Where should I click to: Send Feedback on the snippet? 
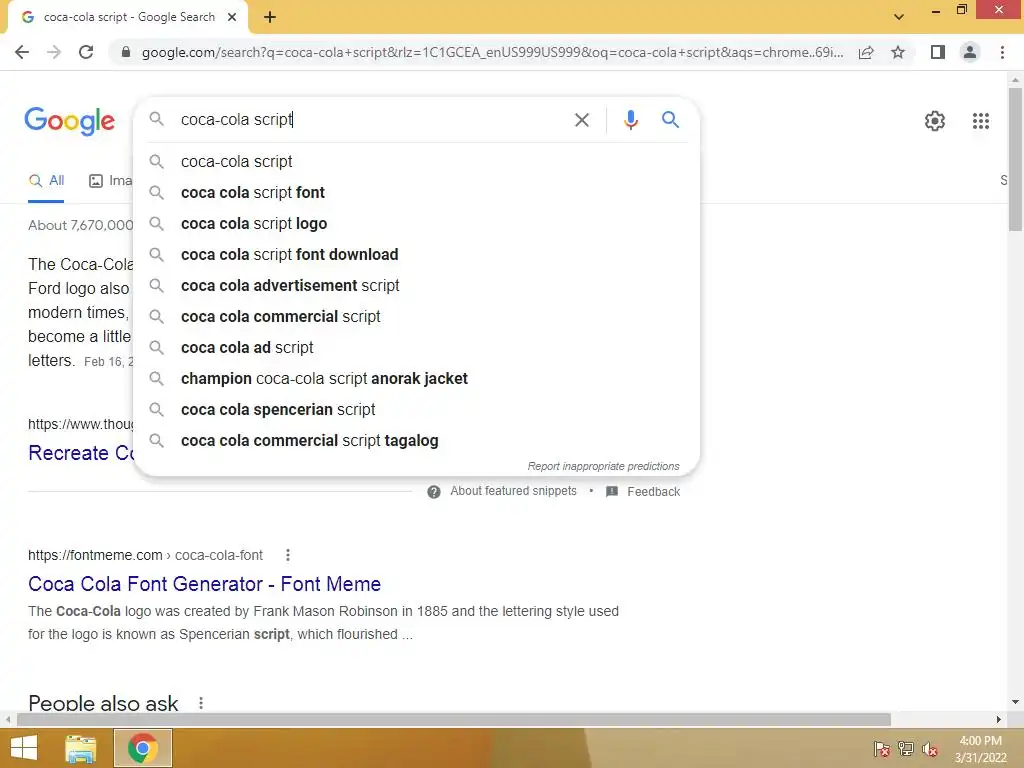[x=643, y=492]
